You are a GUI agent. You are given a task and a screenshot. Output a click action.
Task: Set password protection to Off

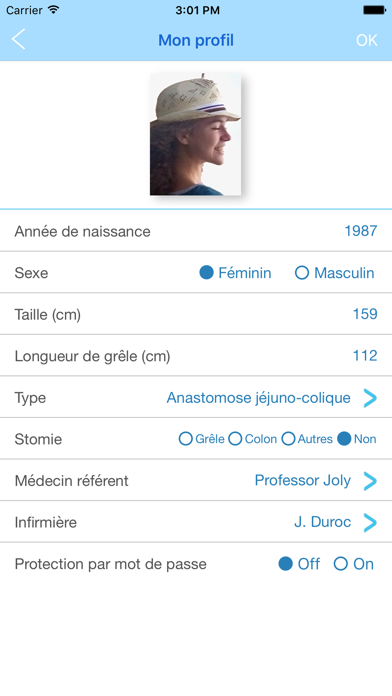[x=285, y=564]
